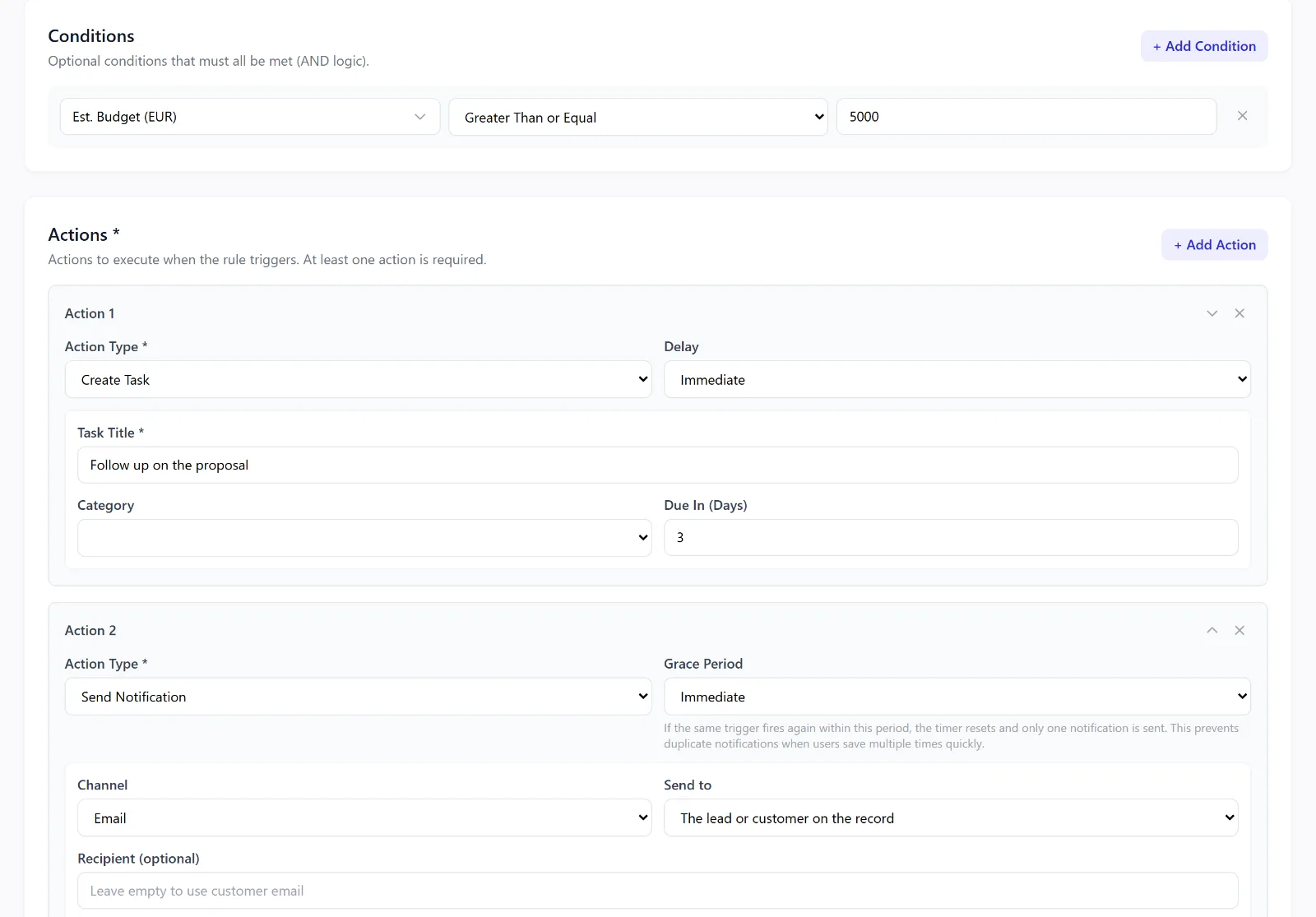This screenshot has width=1316, height=917.
Task: Open Action 1 Action Type dropdown (Create Task)
Action: pos(358,379)
